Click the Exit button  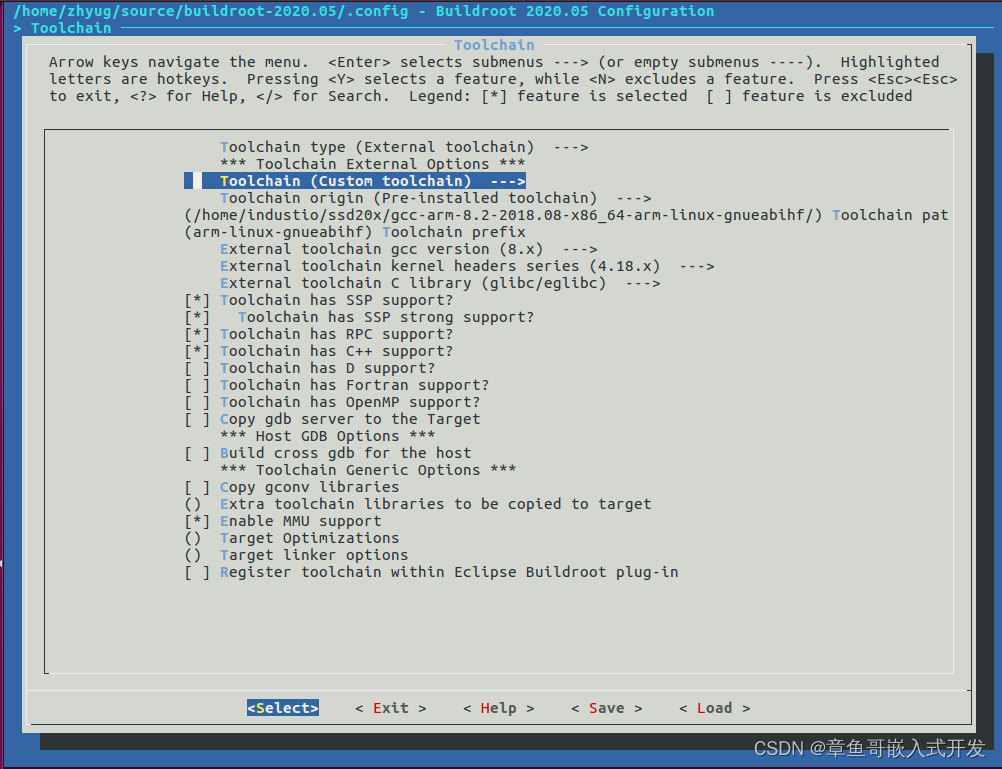point(390,708)
